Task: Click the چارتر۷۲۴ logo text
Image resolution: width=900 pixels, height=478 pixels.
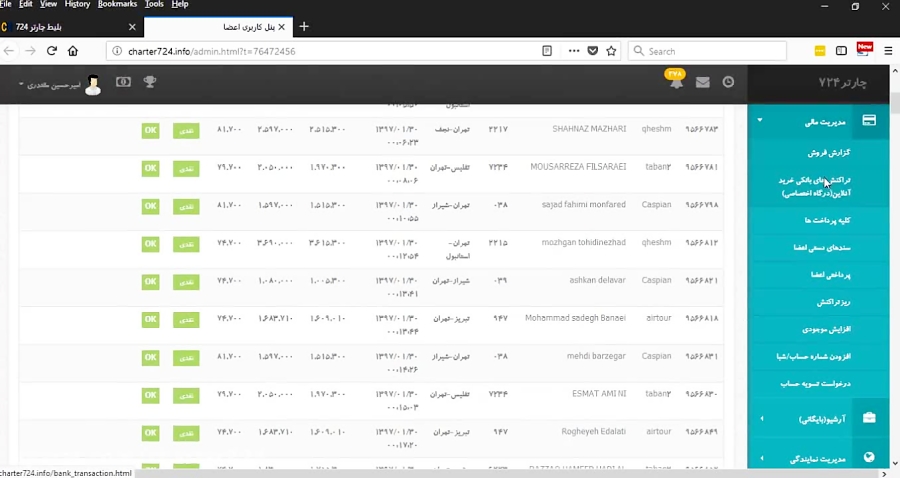Action: click(x=842, y=83)
